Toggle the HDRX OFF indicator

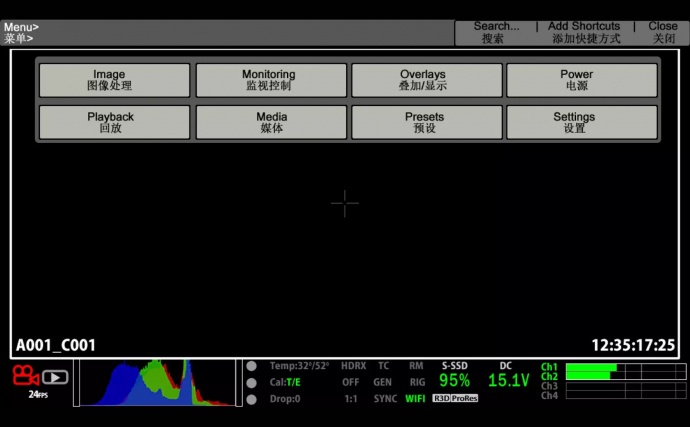(x=351, y=374)
